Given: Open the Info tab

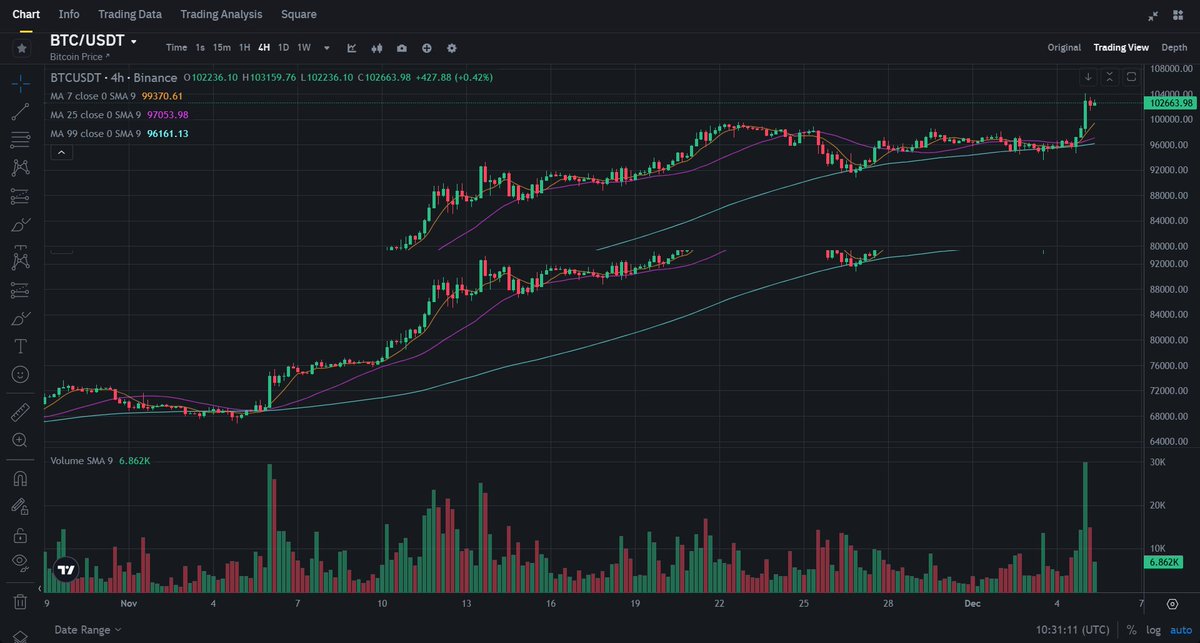Looking at the screenshot, I should coord(69,14).
